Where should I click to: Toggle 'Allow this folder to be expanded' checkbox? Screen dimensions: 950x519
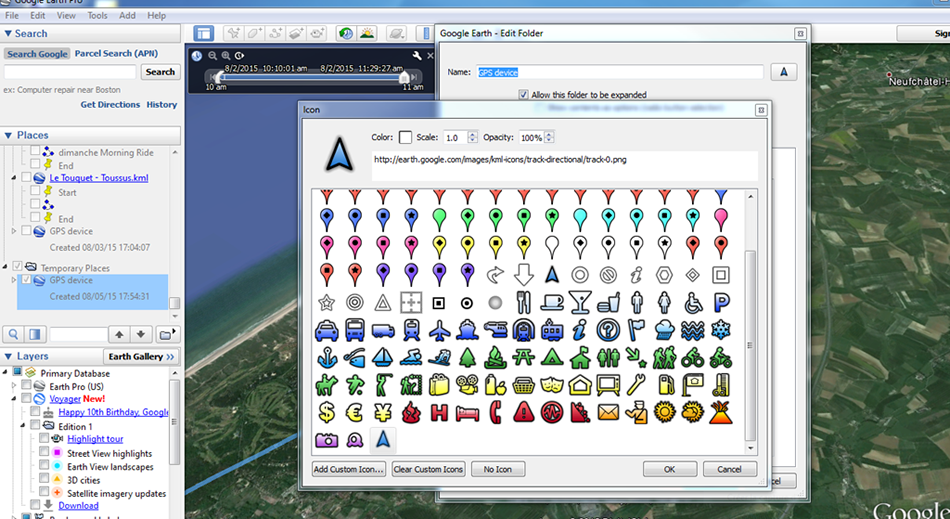pyautogui.click(x=523, y=94)
